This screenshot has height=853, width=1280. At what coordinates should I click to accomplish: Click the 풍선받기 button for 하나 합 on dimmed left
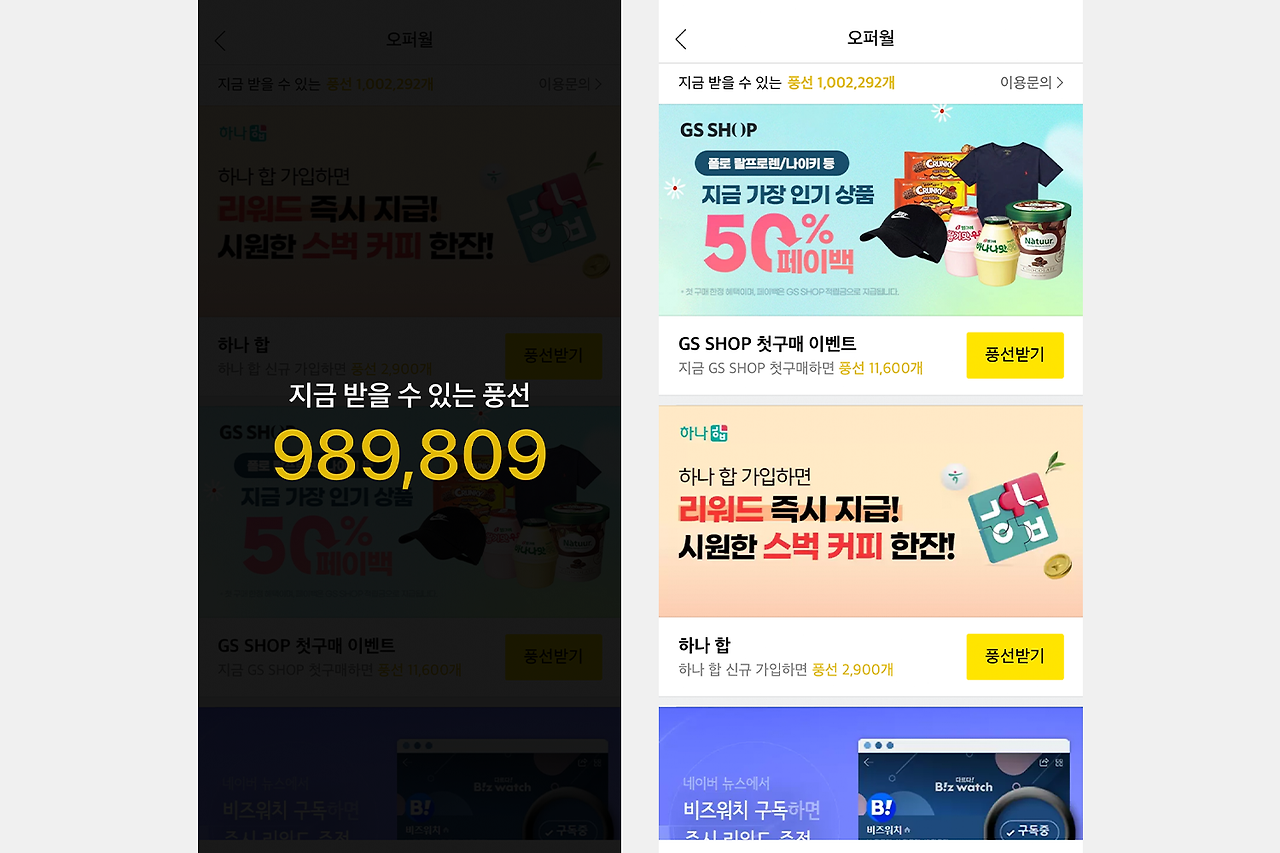pos(554,356)
